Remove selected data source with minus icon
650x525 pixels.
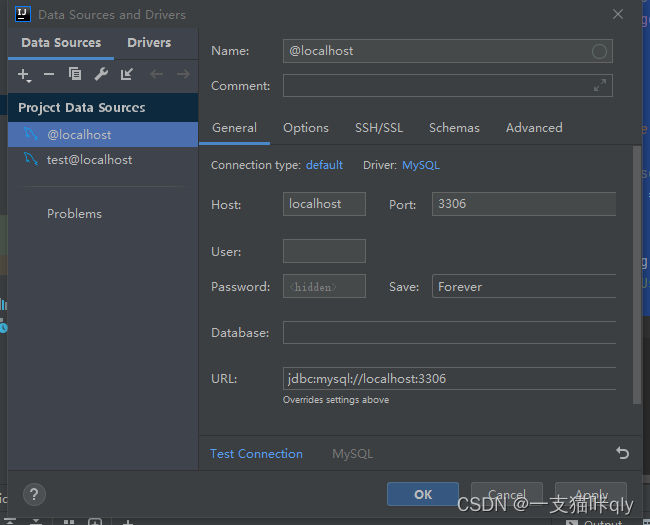point(49,74)
